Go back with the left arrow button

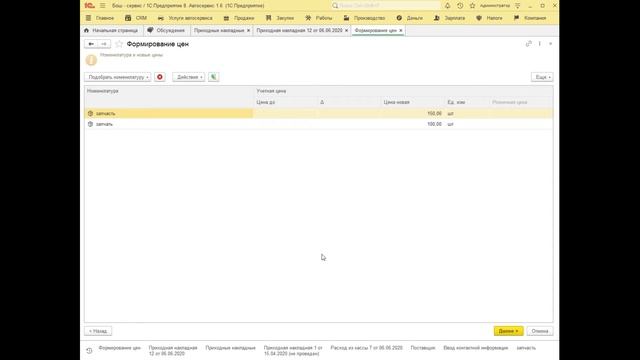coord(91,44)
